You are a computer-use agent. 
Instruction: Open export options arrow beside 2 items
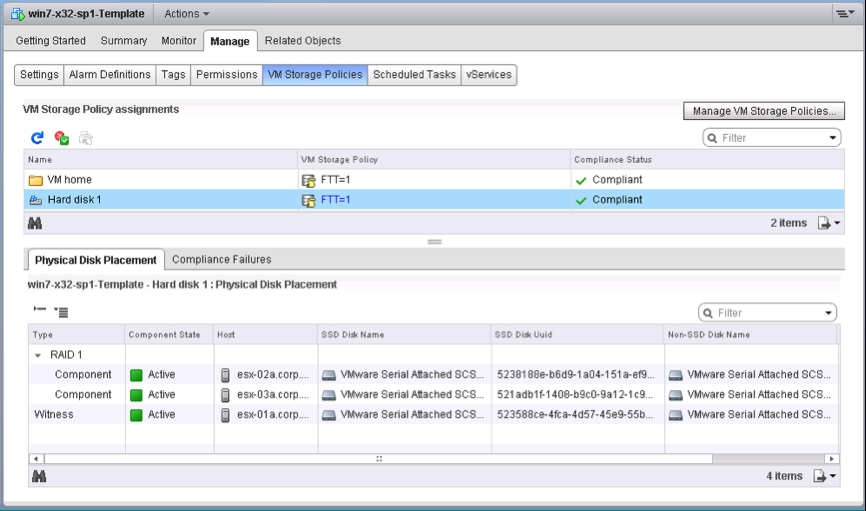(x=837, y=223)
